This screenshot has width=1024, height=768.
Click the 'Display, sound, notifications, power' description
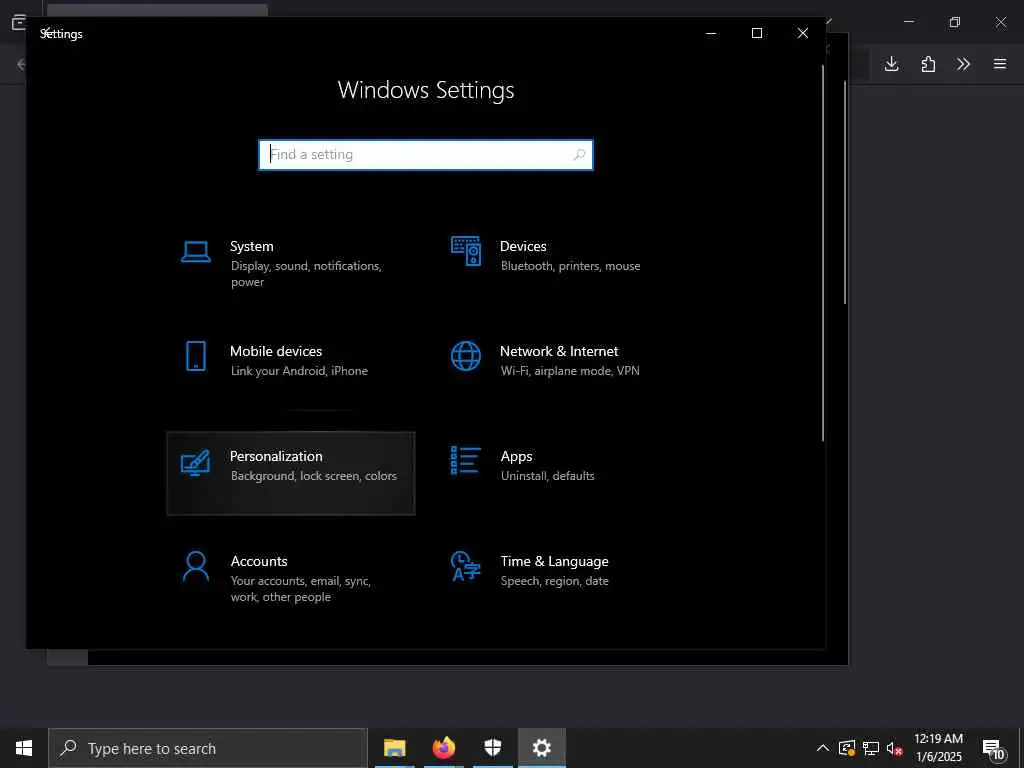(x=306, y=274)
